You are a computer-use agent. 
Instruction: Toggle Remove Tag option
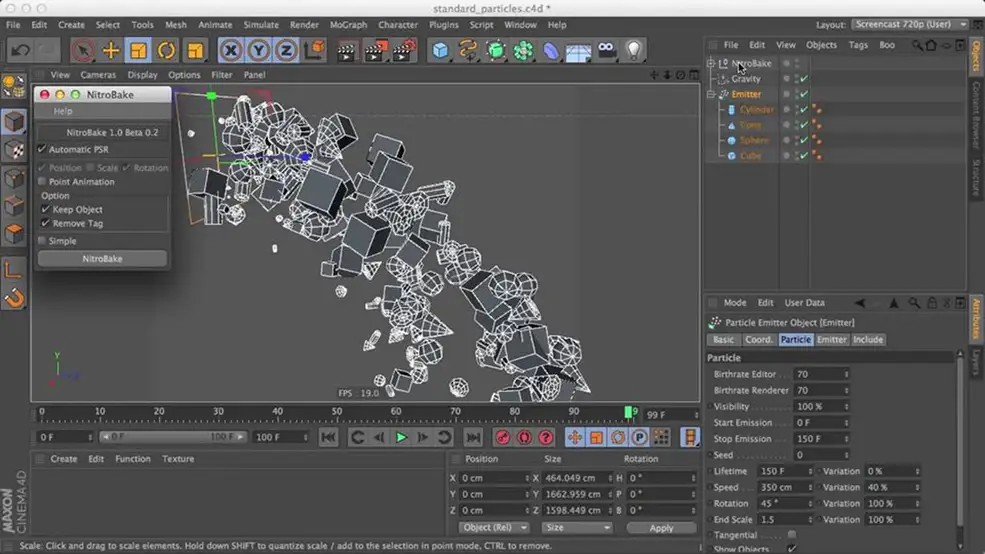[45, 223]
